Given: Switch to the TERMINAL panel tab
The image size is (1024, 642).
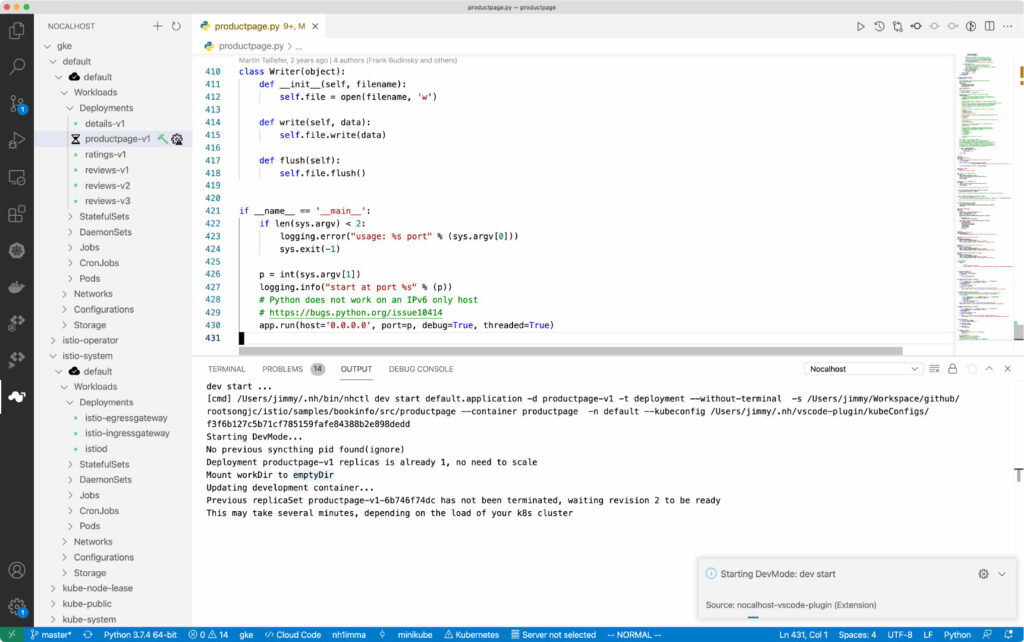Looking at the screenshot, I should (x=226, y=369).
